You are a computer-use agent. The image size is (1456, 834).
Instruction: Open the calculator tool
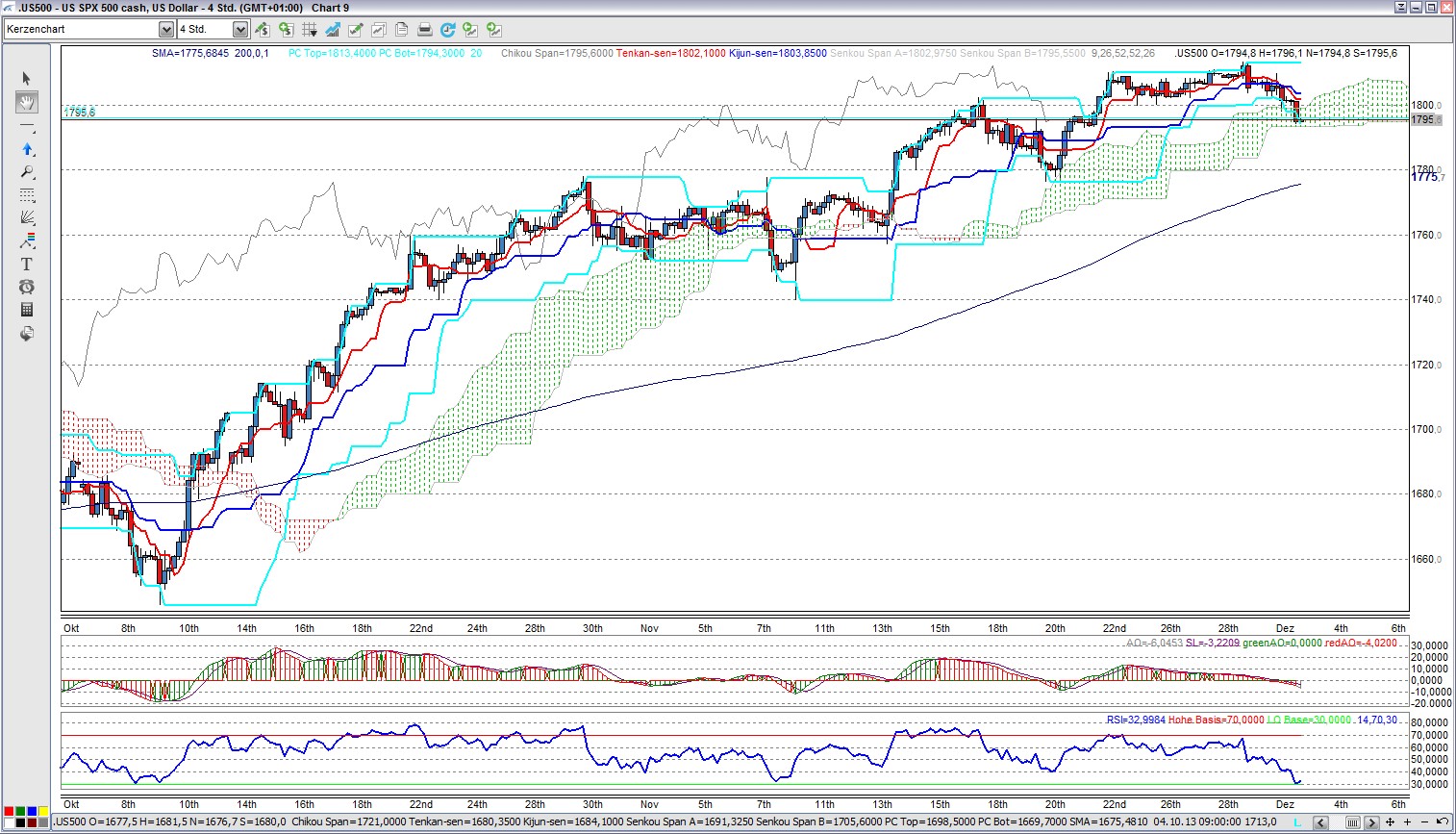pyautogui.click(x=26, y=310)
